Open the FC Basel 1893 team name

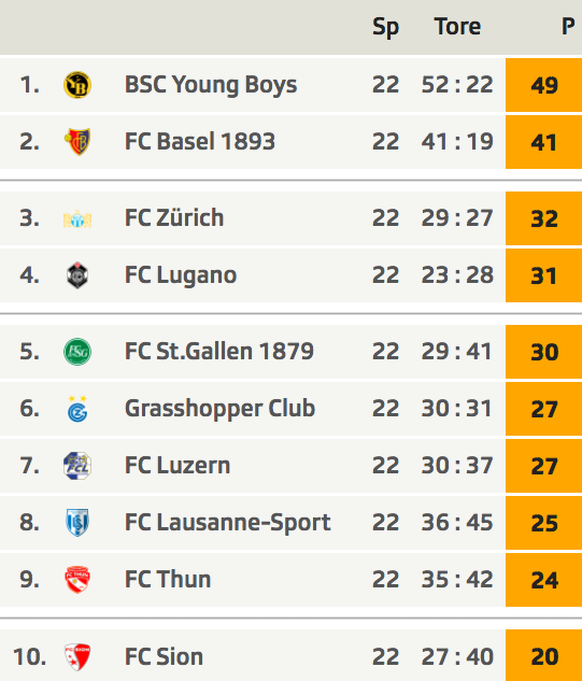click(x=200, y=142)
